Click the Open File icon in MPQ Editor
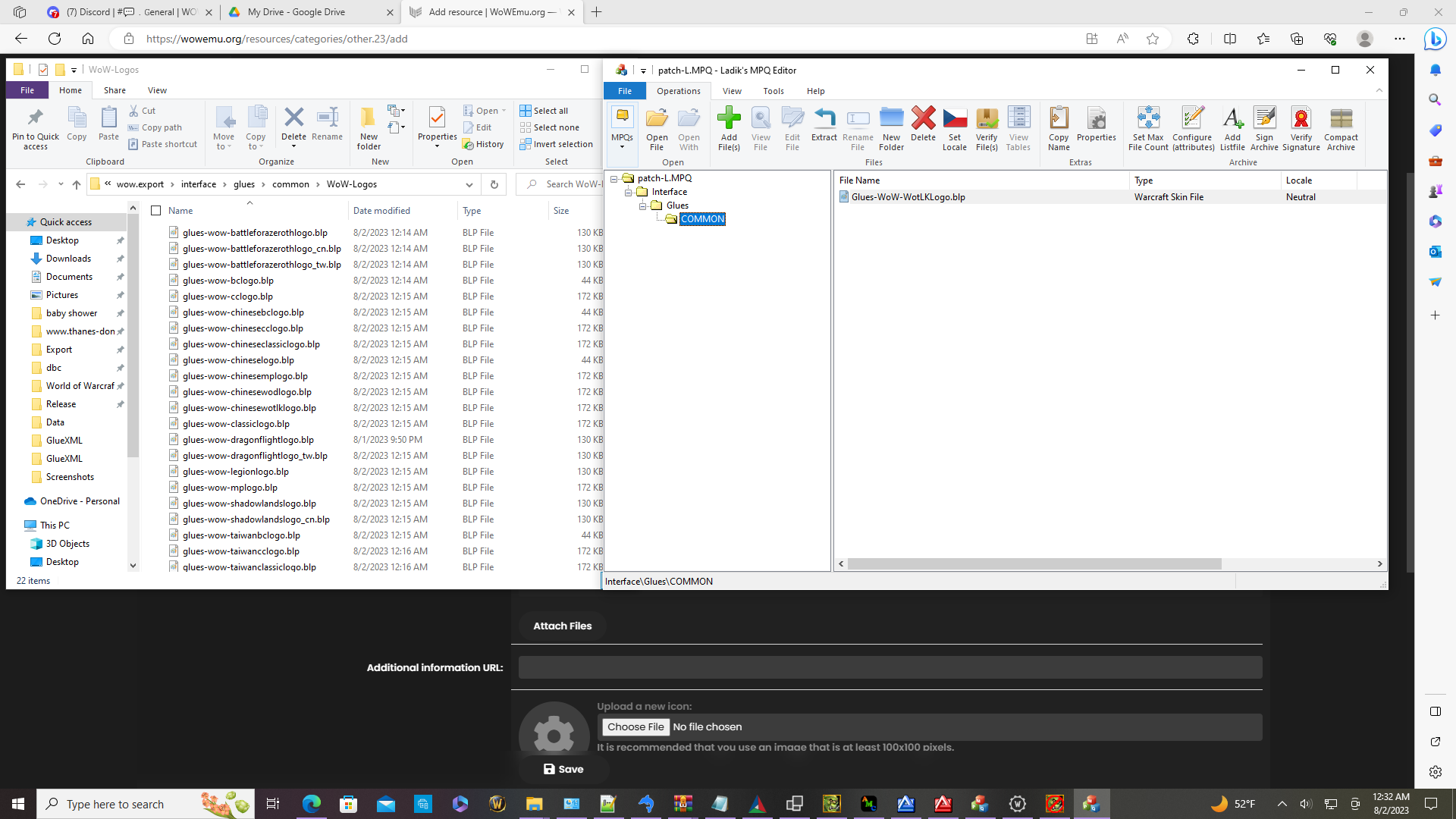1456x819 pixels. click(657, 118)
